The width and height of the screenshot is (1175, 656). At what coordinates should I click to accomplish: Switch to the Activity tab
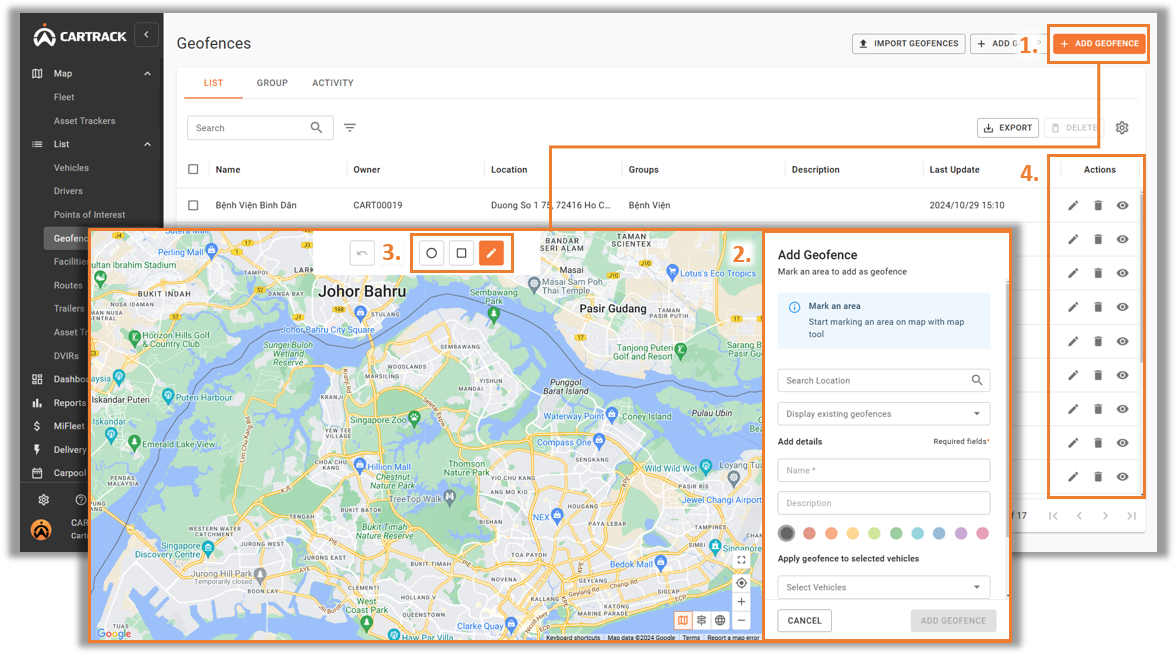coord(333,83)
